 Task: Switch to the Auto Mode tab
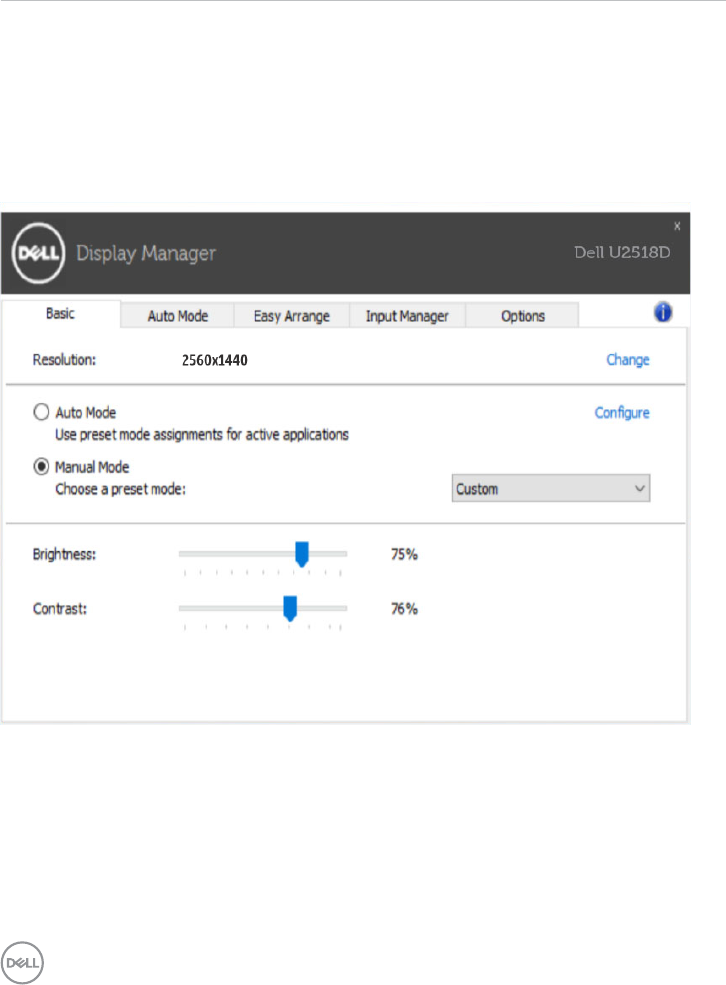point(177,316)
